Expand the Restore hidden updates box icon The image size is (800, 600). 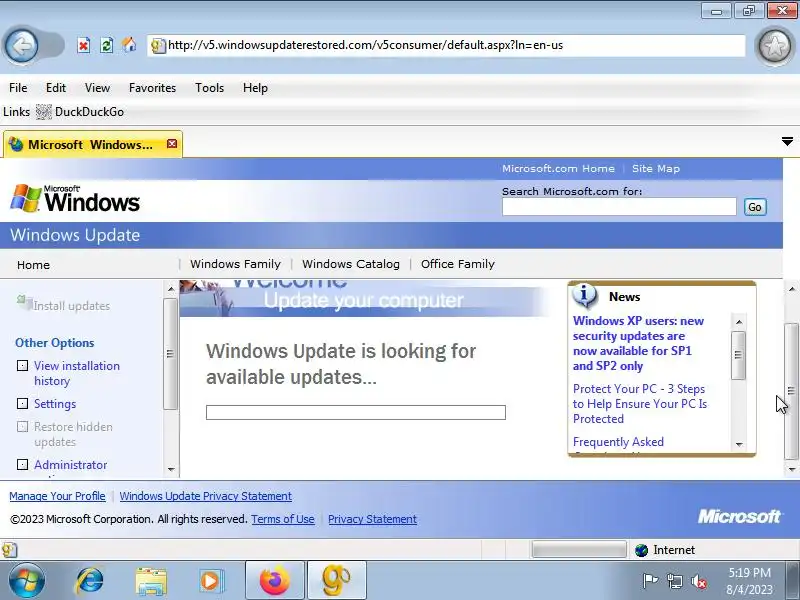[22, 427]
